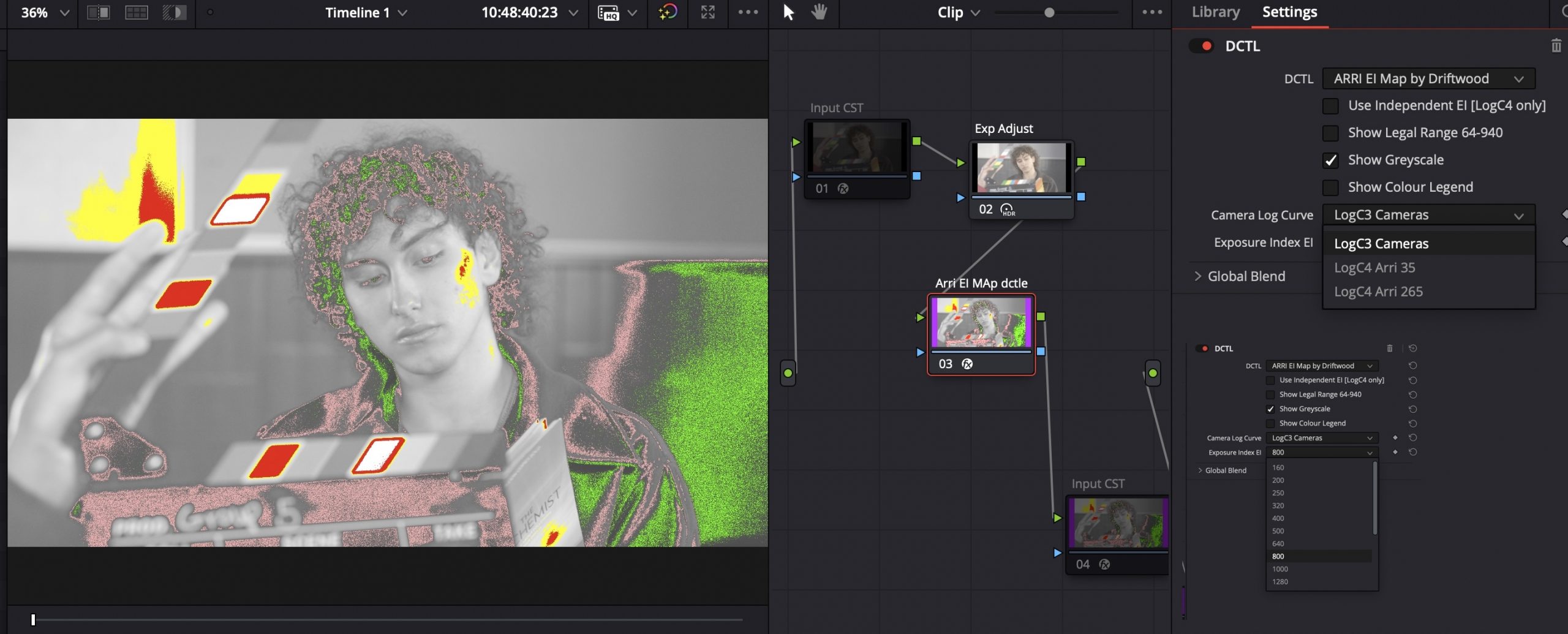
Task: Click the HDR badge on the Exp Adjust node
Action: click(1006, 210)
